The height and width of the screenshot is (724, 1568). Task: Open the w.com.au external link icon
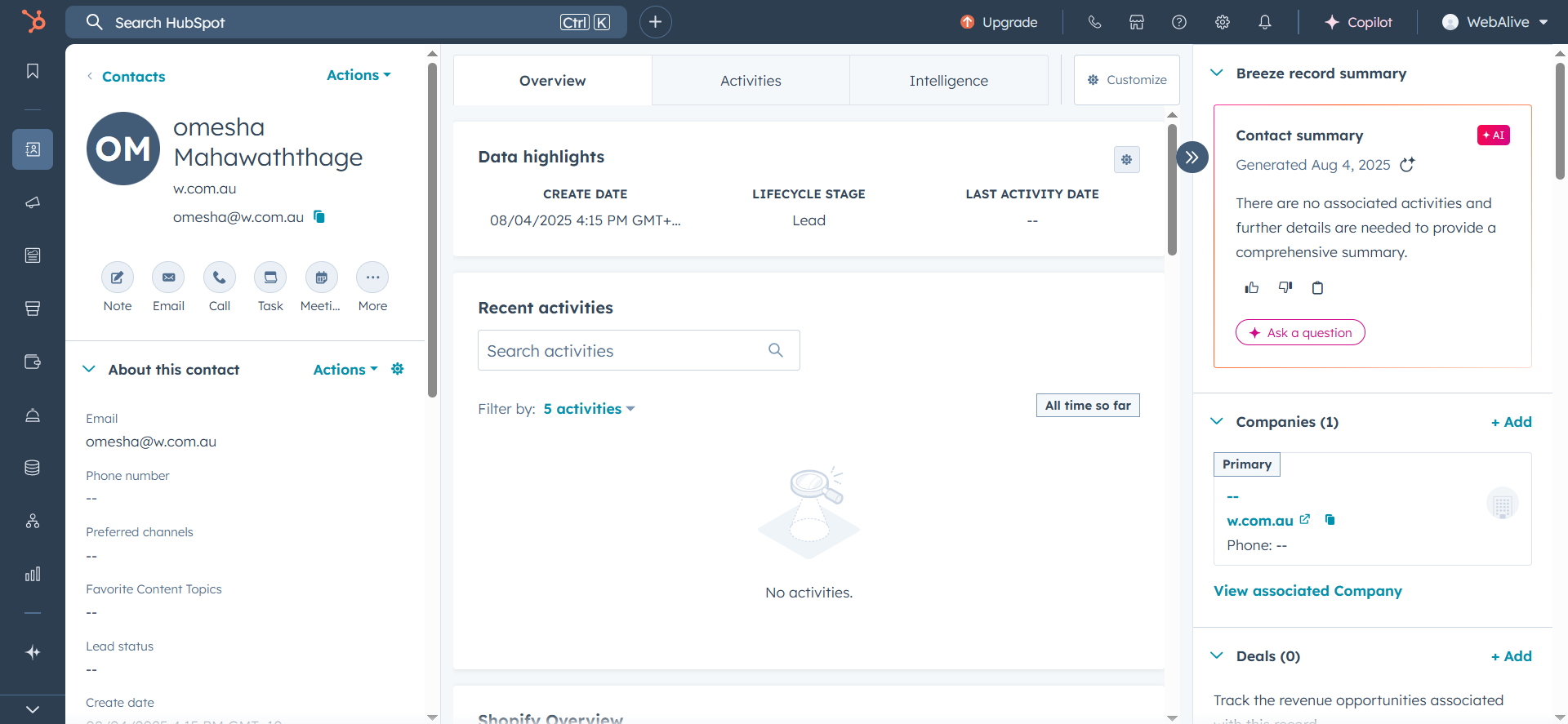click(1305, 519)
